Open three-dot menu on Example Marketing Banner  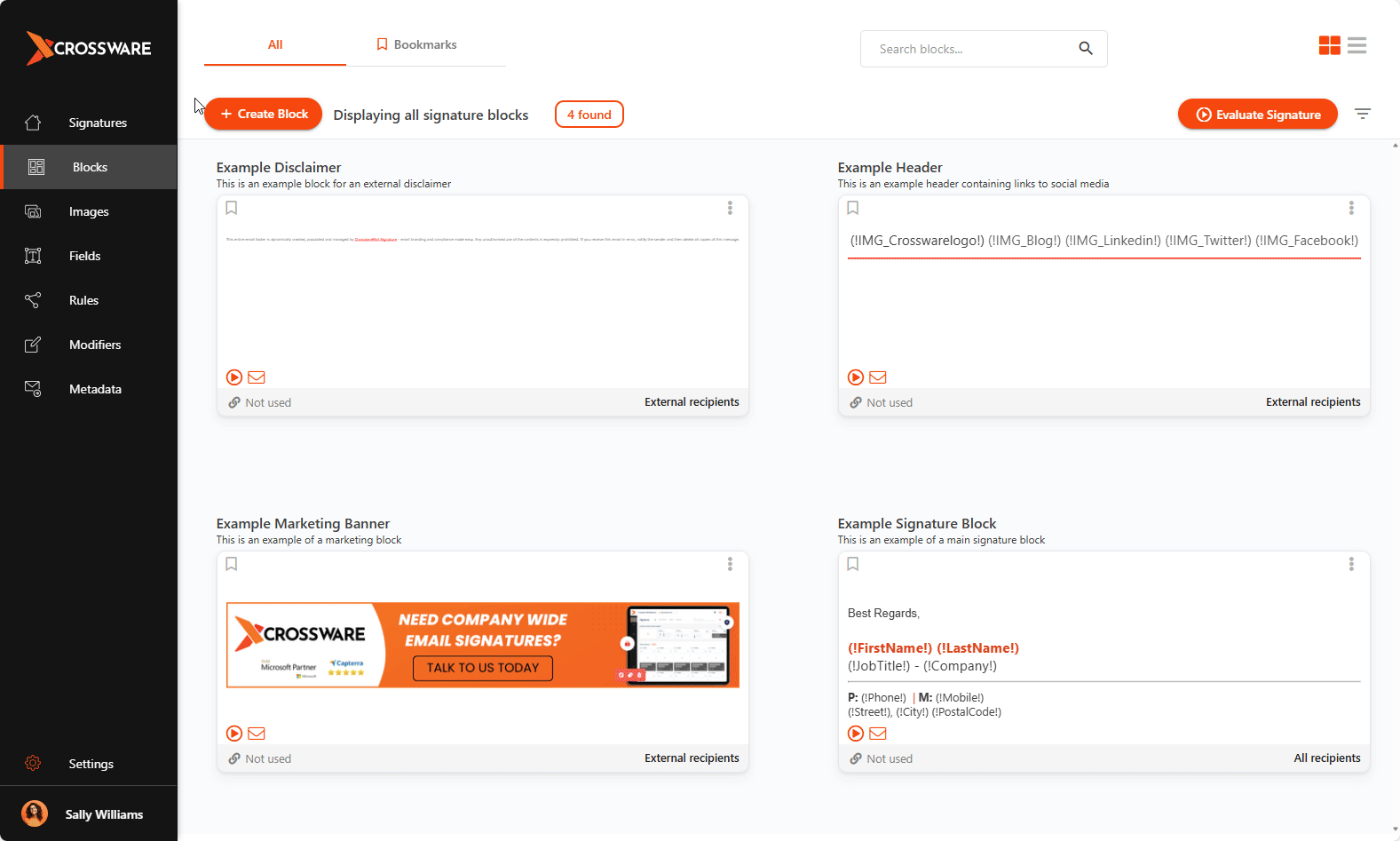point(730,564)
